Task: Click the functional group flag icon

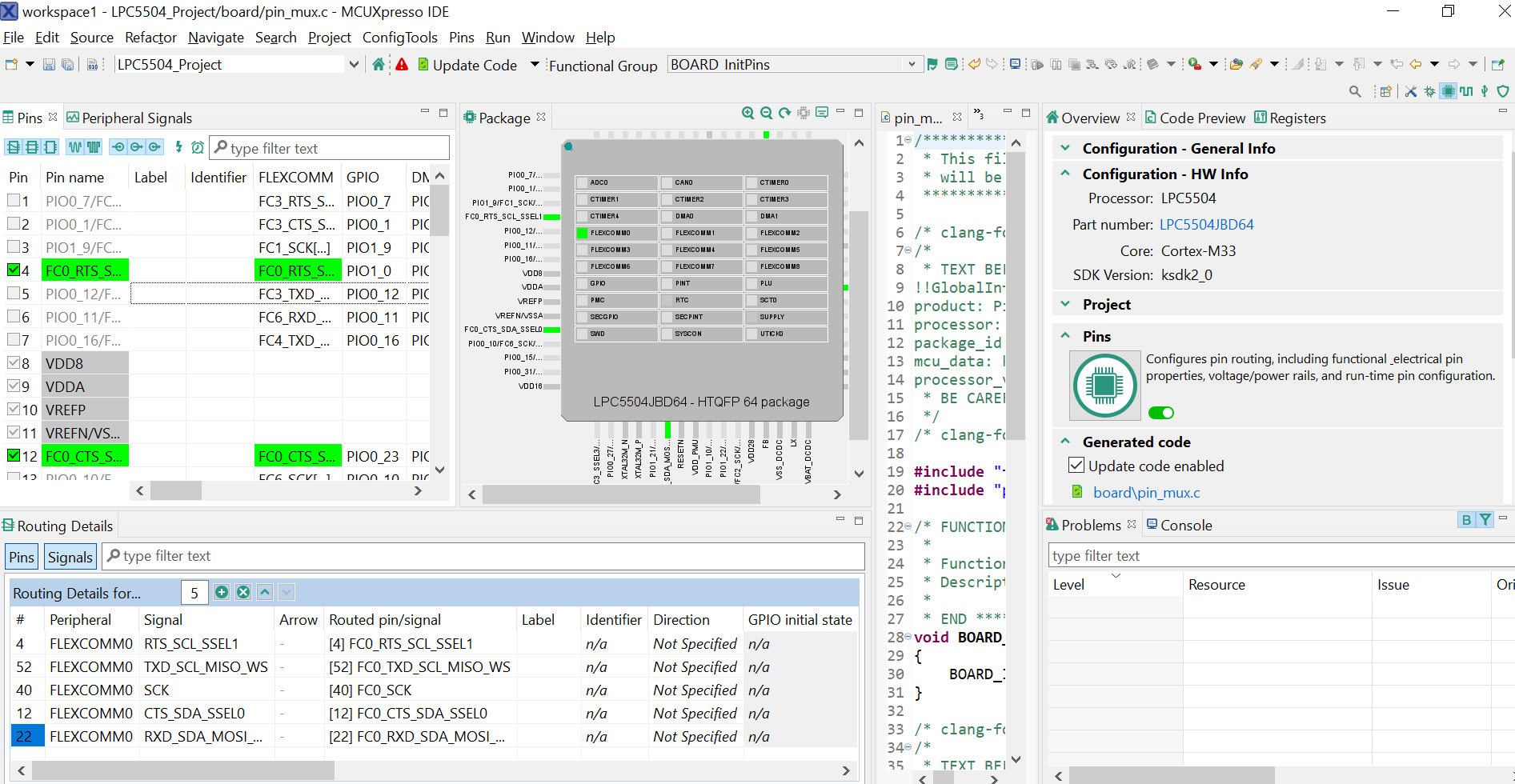Action: click(x=932, y=65)
